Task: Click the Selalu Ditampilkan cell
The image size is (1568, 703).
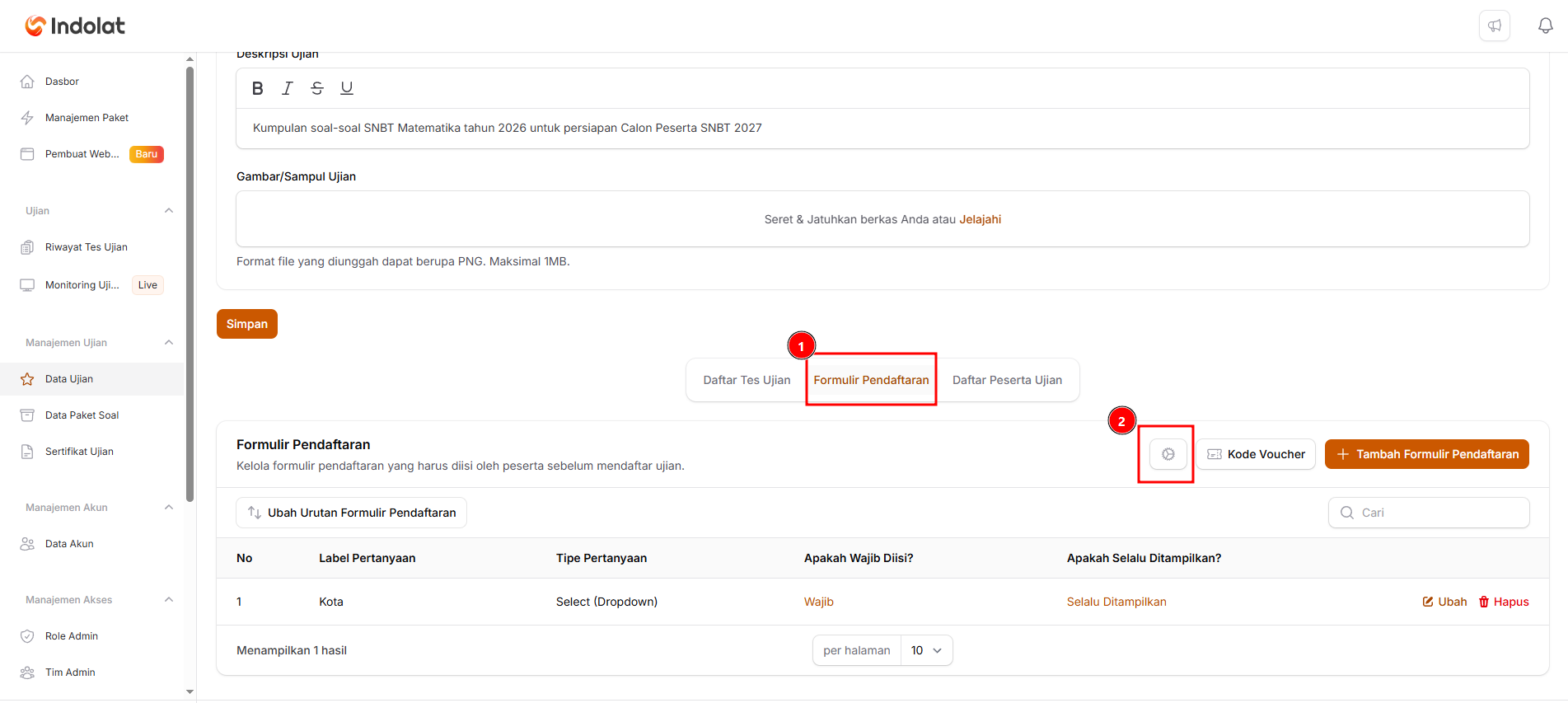Action: 1116,602
